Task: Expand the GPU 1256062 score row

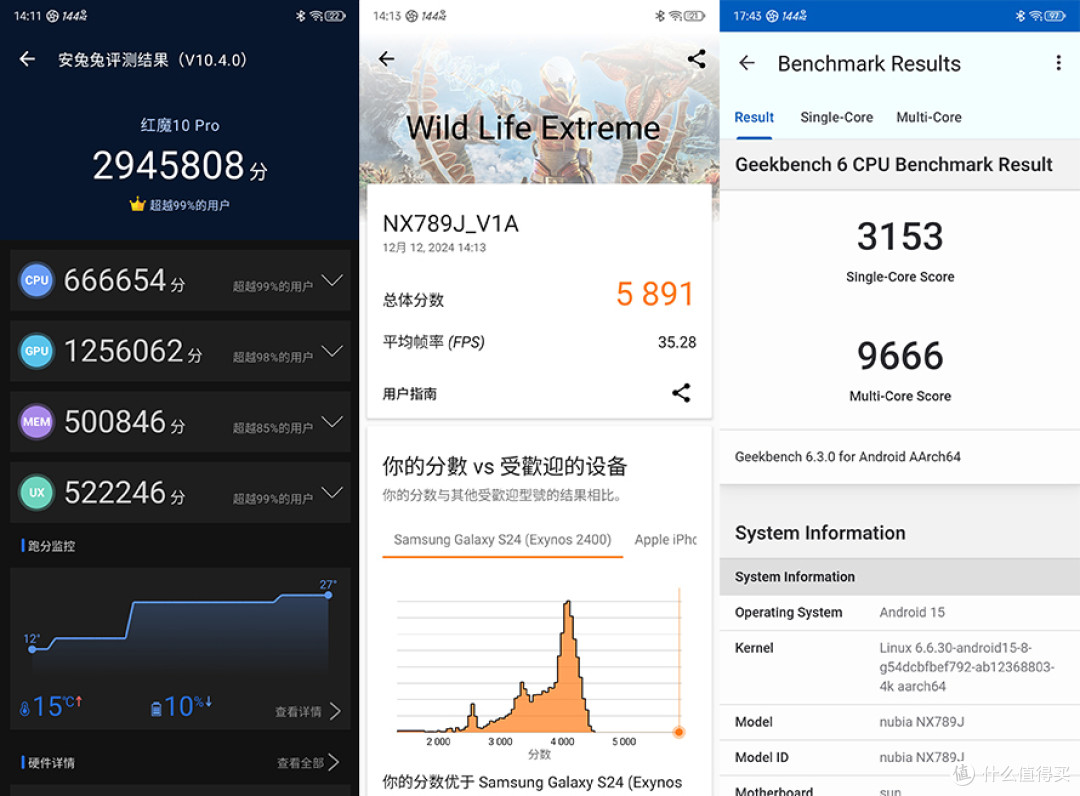Action: tap(332, 351)
